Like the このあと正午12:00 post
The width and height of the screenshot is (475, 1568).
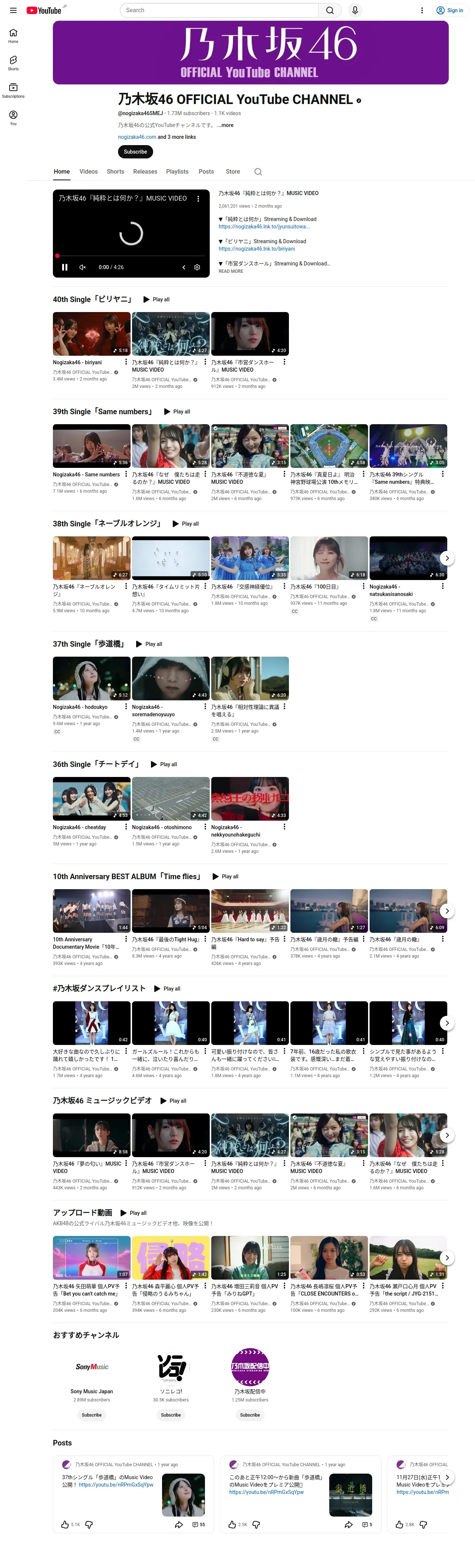(x=232, y=1524)
